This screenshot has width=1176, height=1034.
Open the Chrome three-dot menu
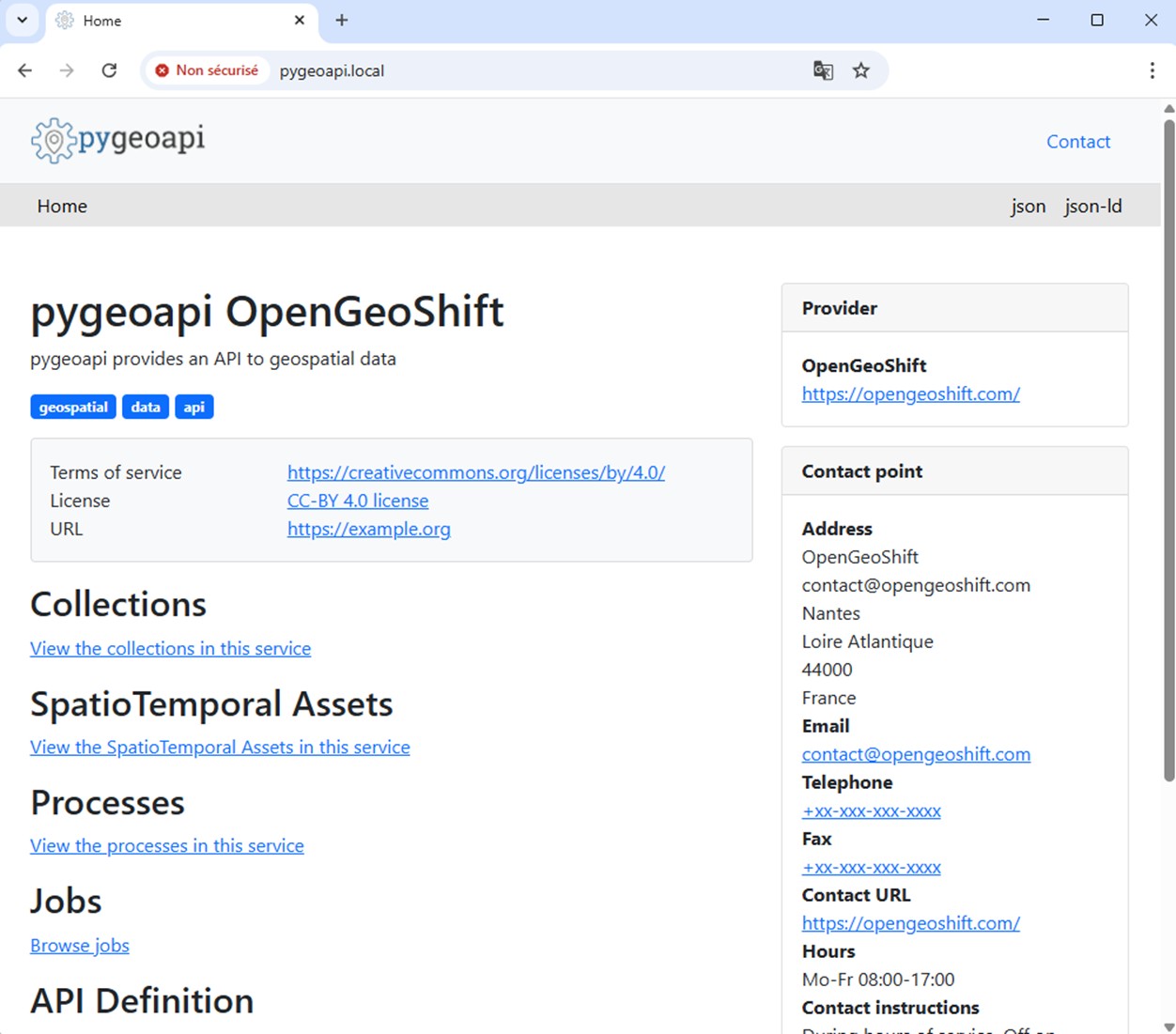click(1152, 70)
